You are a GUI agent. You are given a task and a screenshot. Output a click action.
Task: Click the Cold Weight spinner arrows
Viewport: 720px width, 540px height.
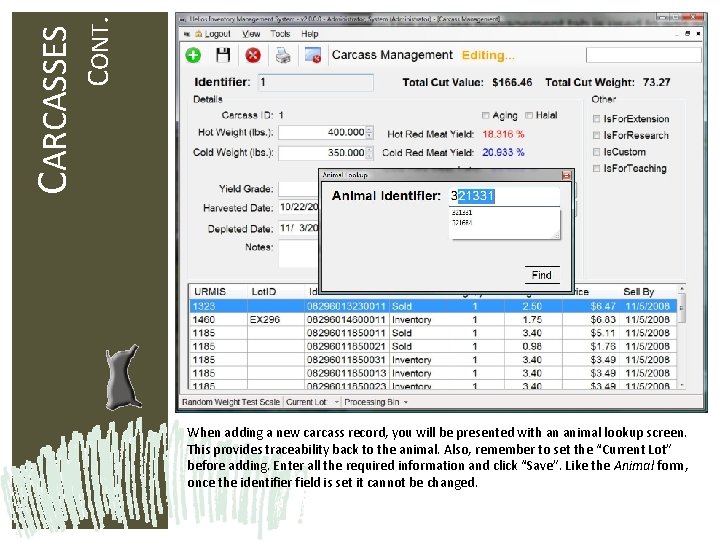[369, 153]
